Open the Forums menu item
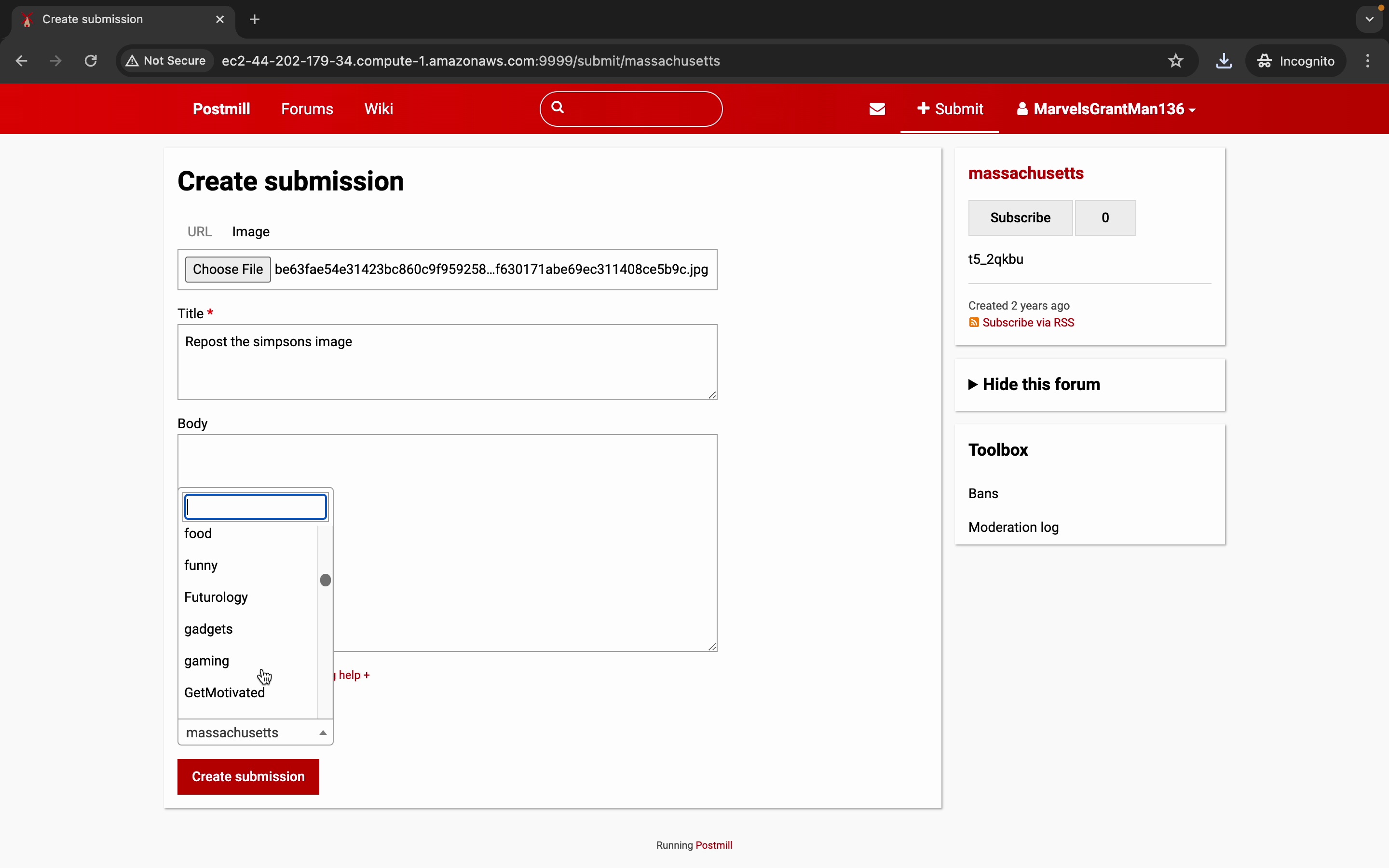Image resolution: width=1389 pixels, height=868 pixels. click(x=307, y=109)
